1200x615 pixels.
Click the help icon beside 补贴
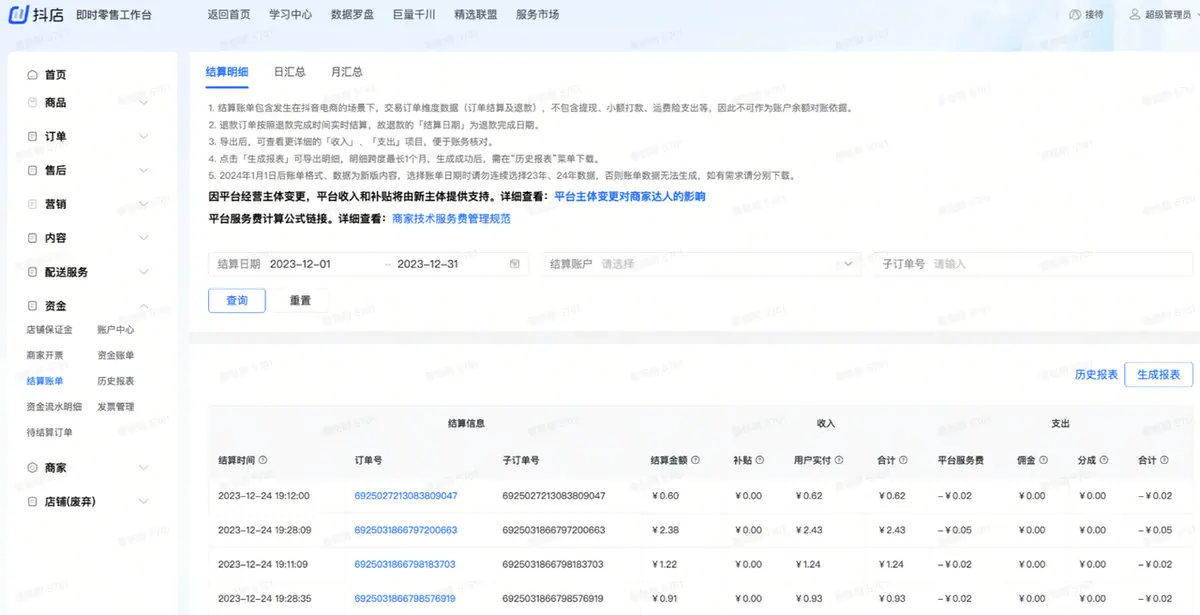(x=760, y=460)
